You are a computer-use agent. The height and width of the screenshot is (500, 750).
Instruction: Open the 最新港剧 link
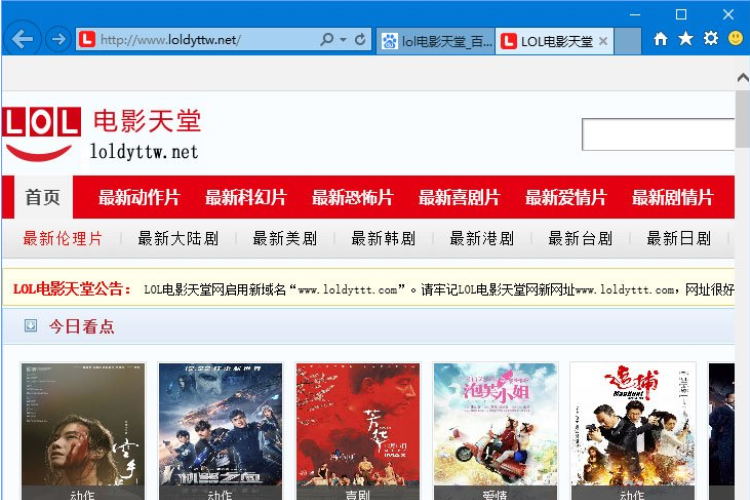click(x=482, y=238)
